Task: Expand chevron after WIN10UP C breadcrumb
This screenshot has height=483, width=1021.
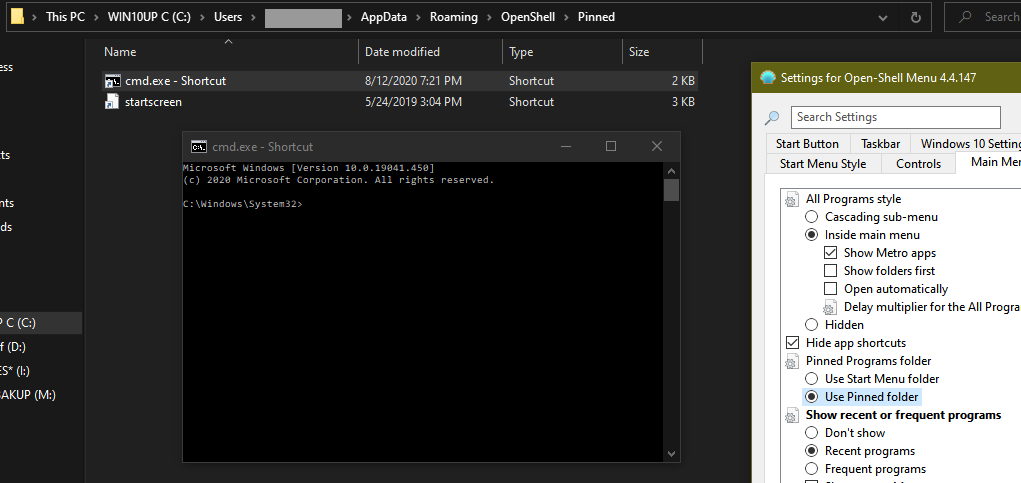Action: (203, 17)
